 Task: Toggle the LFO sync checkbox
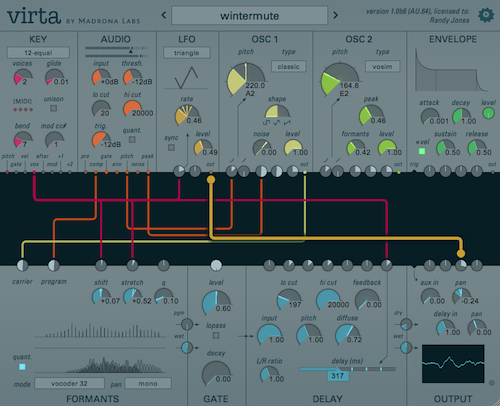click(171, 147)
